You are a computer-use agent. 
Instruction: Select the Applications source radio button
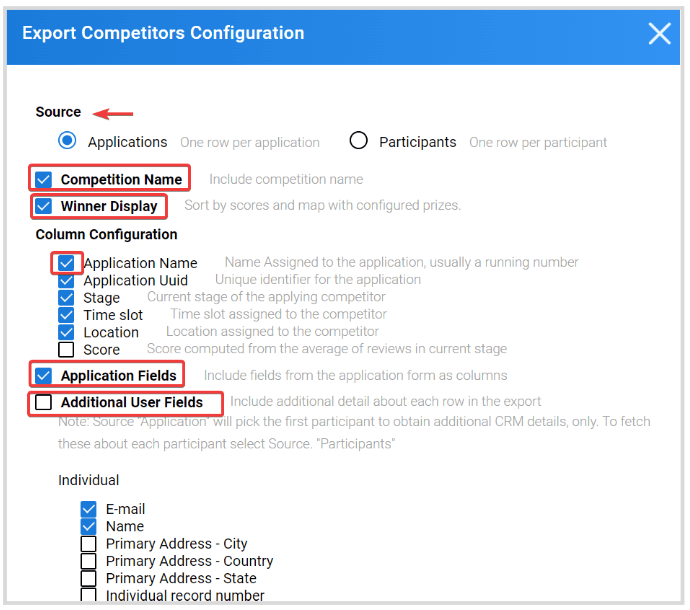(67, 141)
